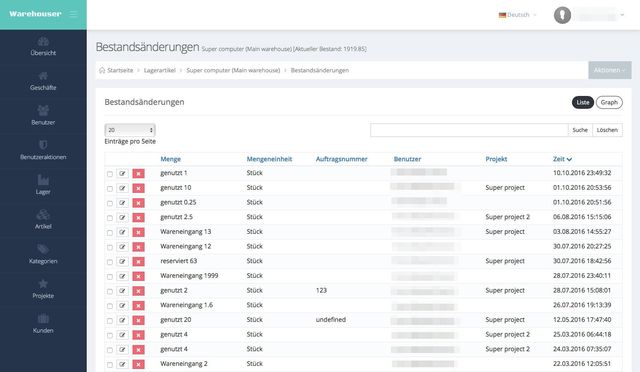The height and width of the screenshot is (372, 640).
Task: Edit the 'genutzt 0.25' entry
Action: click(x=122, y=203)
